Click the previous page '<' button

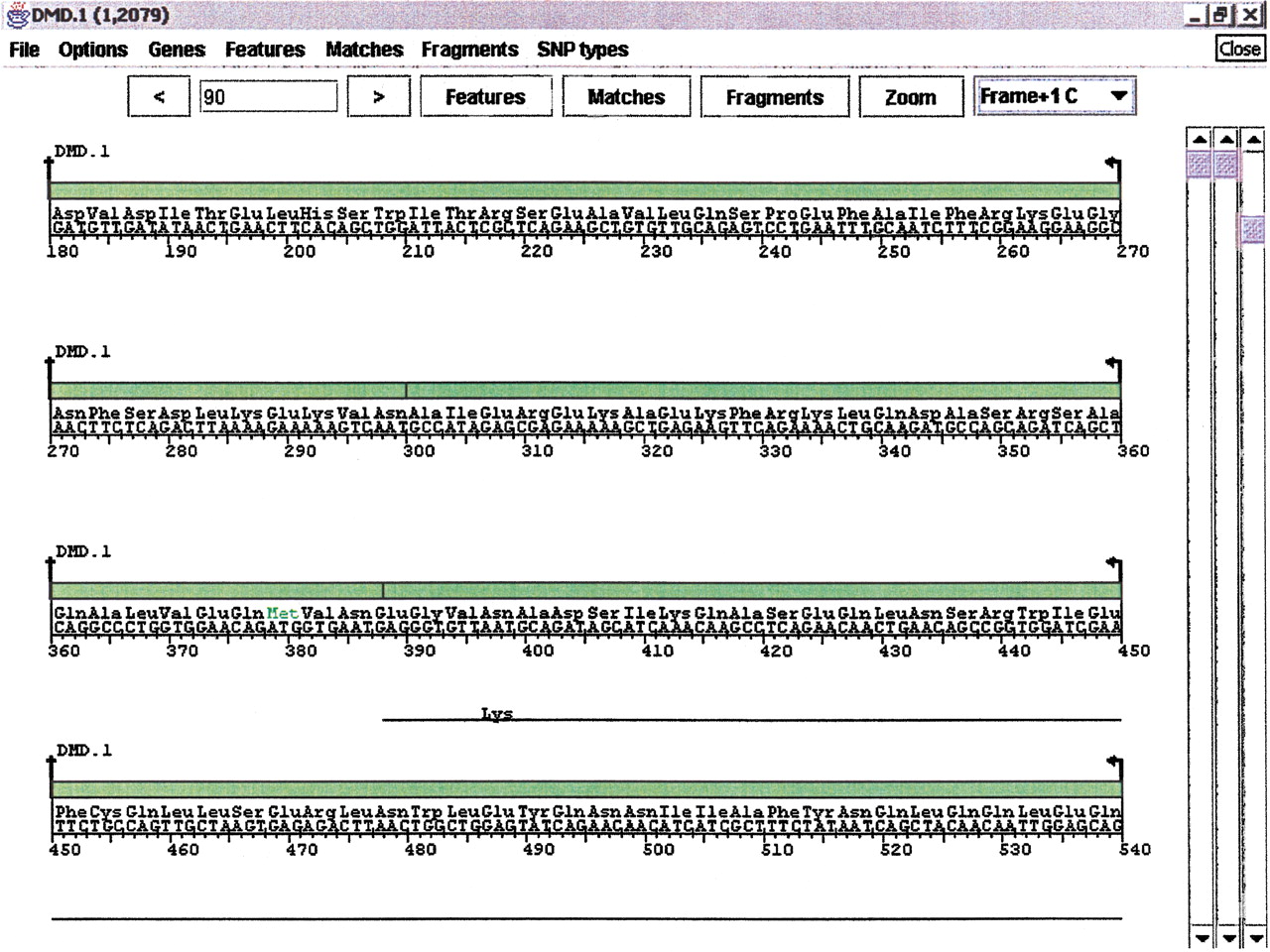(x=159, y=97)
